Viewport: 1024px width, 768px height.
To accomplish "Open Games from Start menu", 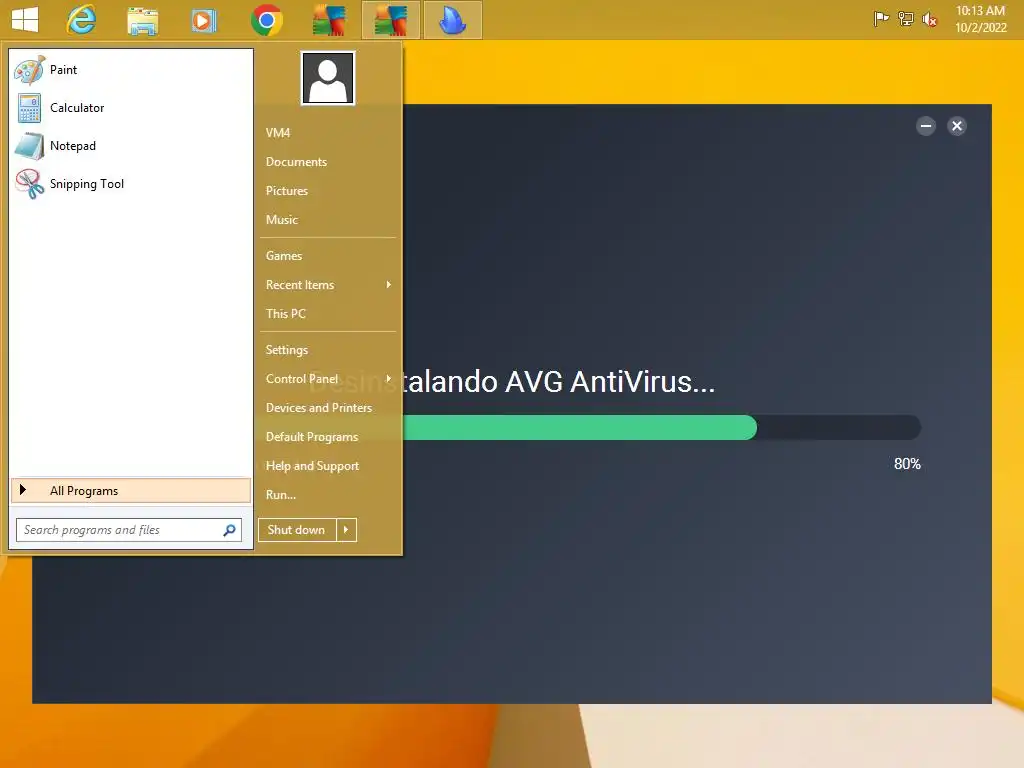I will tap(283, 256).
